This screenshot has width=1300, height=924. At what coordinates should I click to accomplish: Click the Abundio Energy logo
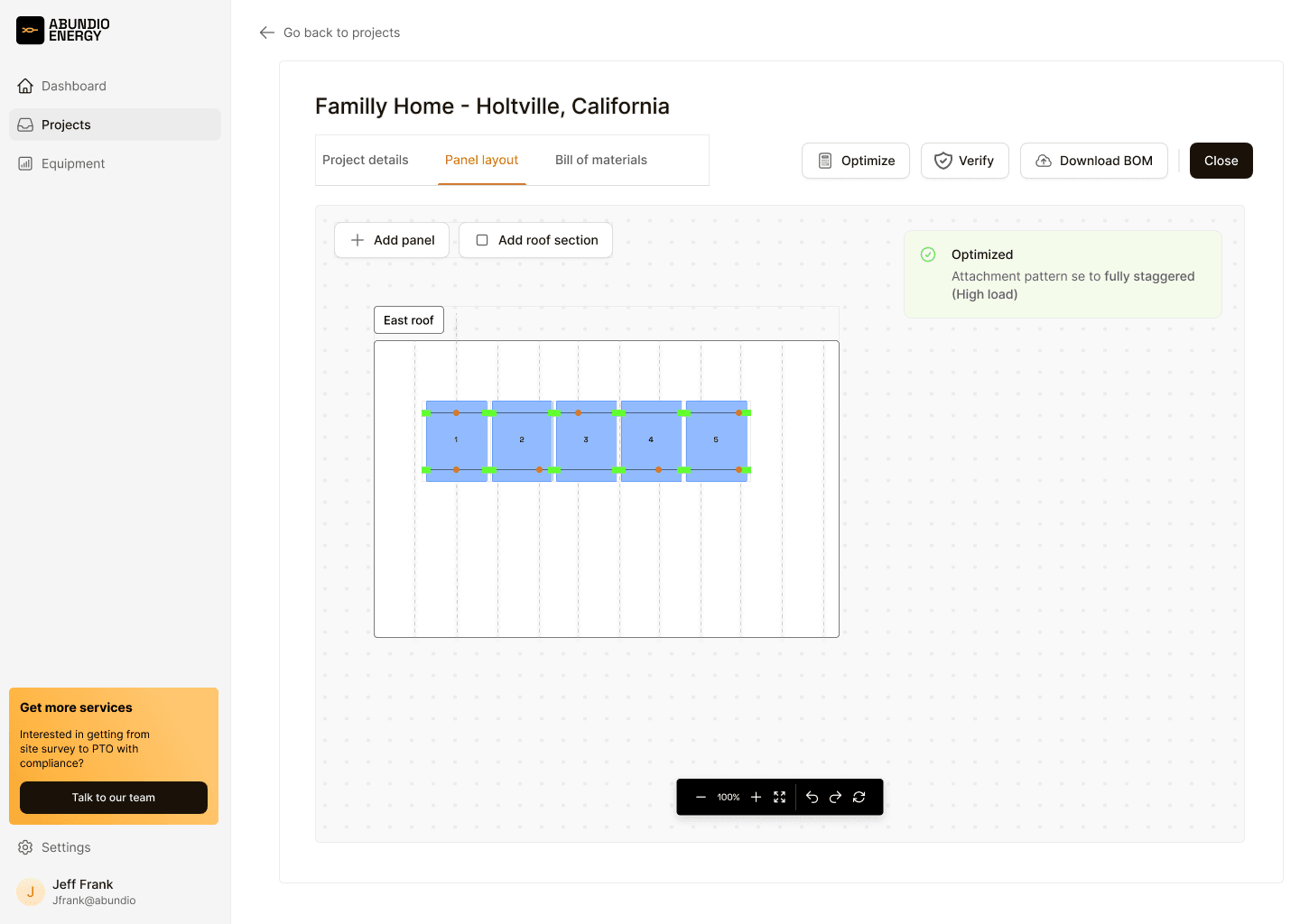(63, 30)
